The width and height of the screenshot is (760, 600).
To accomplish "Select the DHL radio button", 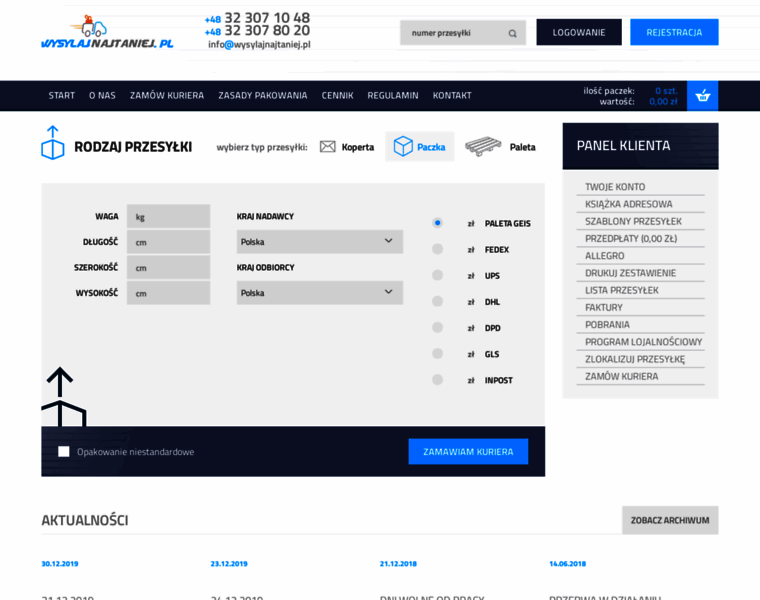I will tap(437, 301).
